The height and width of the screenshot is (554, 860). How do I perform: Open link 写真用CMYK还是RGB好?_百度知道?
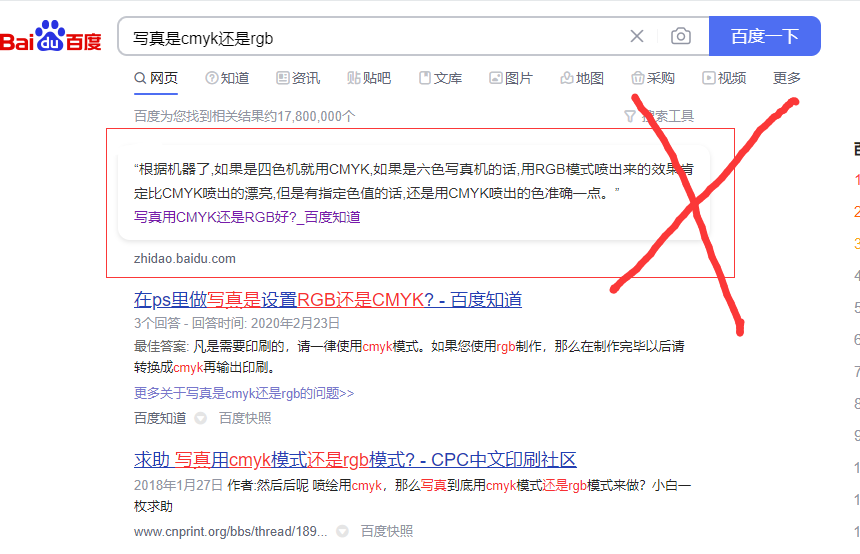(247, 217)
